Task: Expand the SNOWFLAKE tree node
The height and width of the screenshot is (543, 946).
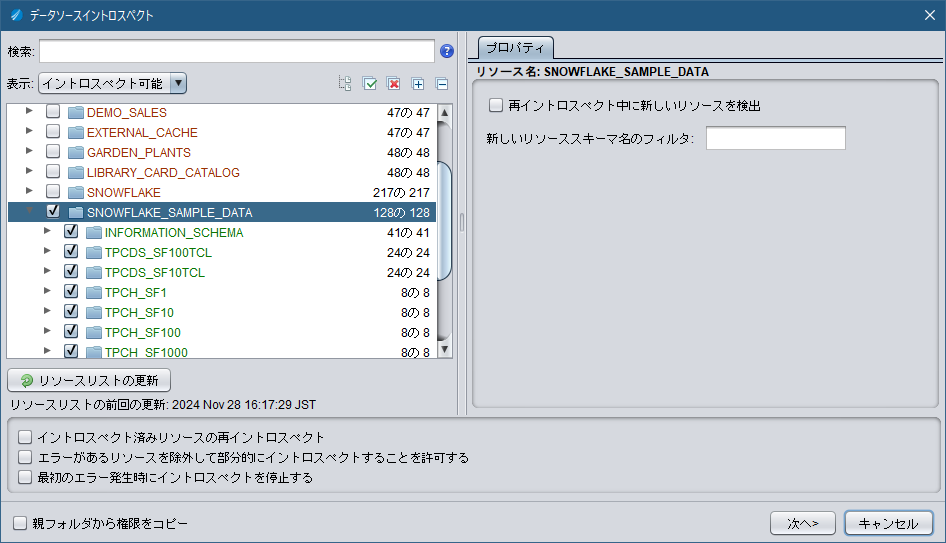Action: point(29,191)
